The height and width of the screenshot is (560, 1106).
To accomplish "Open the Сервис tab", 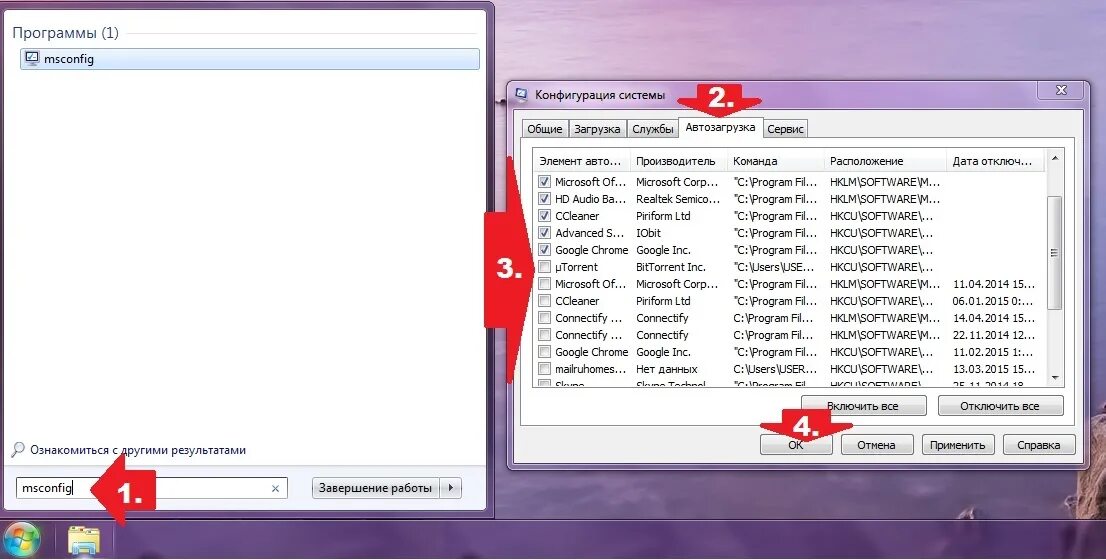I will click(x=785, y=129).
